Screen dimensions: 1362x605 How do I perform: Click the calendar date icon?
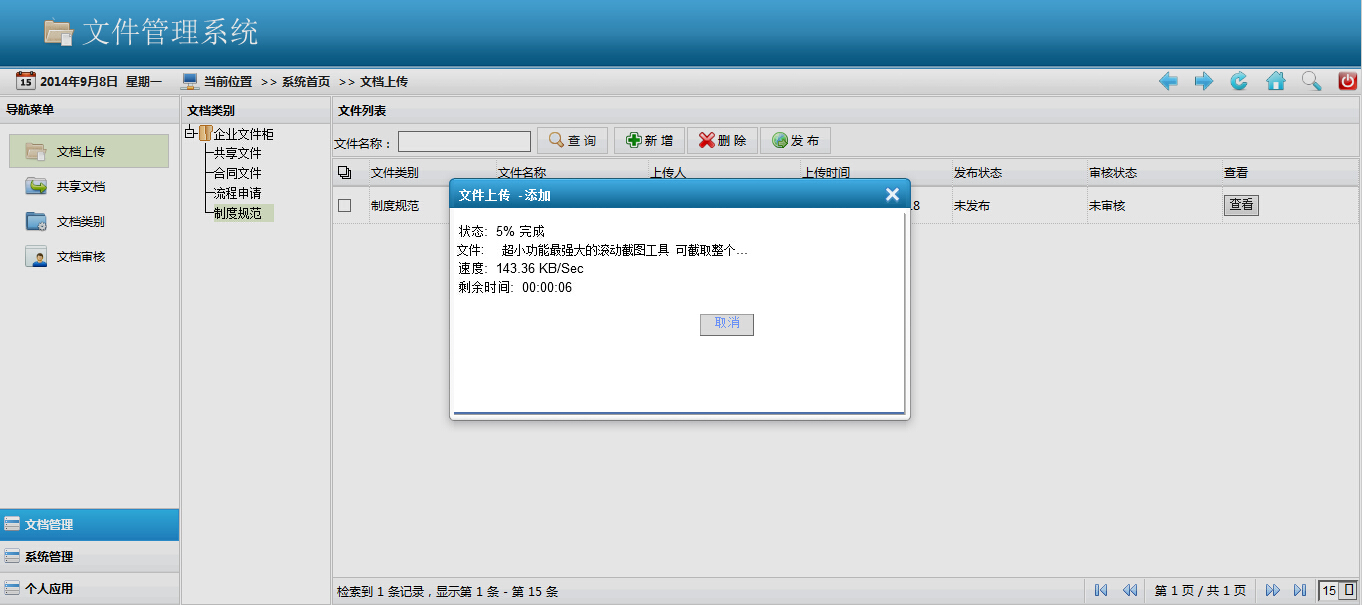click(x=26, y=81)
